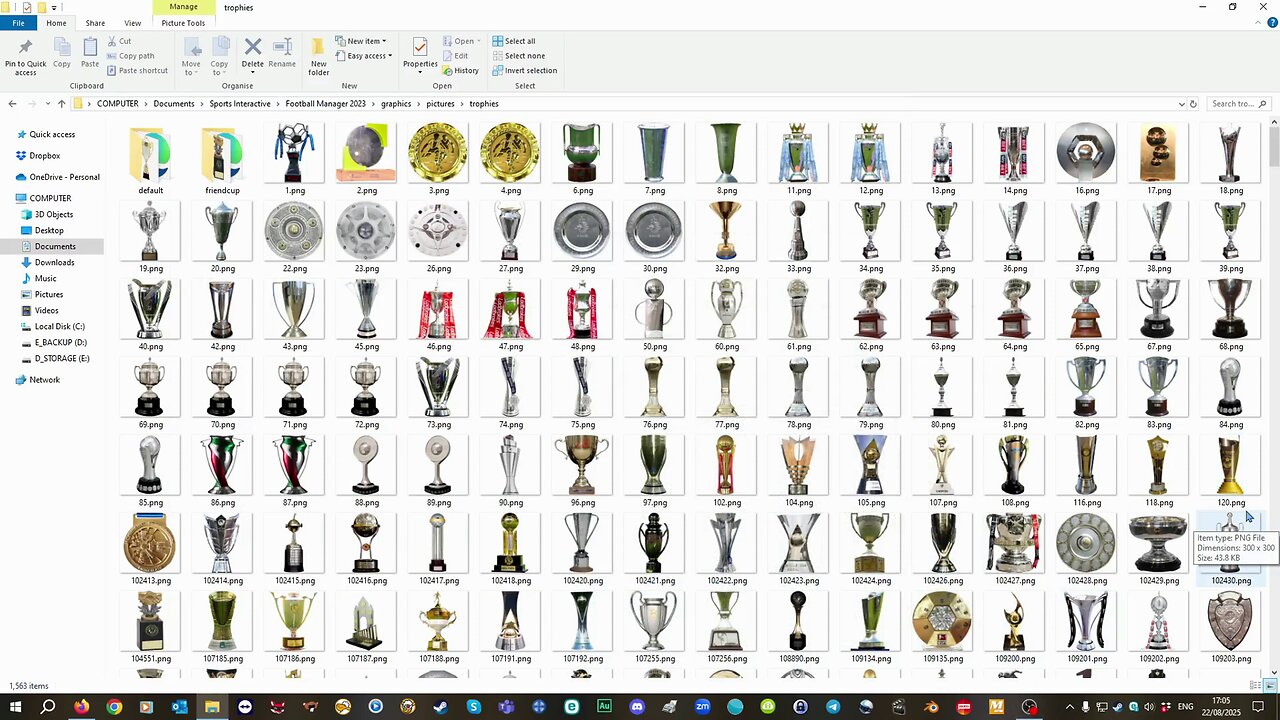Select Dropbox in navigation pane
The width and height of the screenshot is (1280, 720).
pyautogui.click(x=45, y=156)
